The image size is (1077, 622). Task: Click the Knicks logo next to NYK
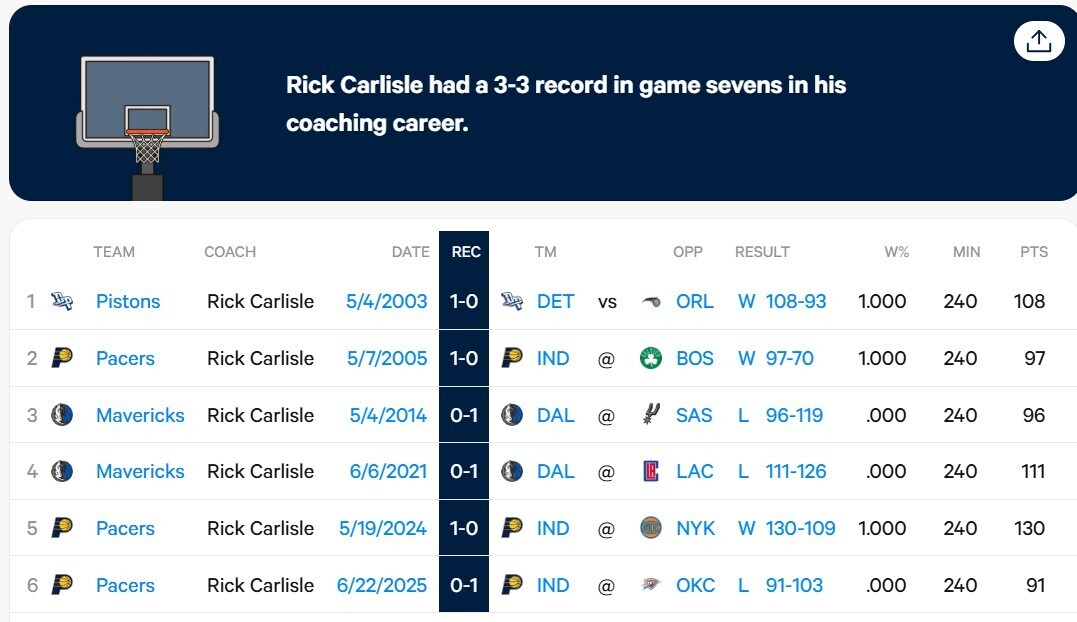click(651, 528)
